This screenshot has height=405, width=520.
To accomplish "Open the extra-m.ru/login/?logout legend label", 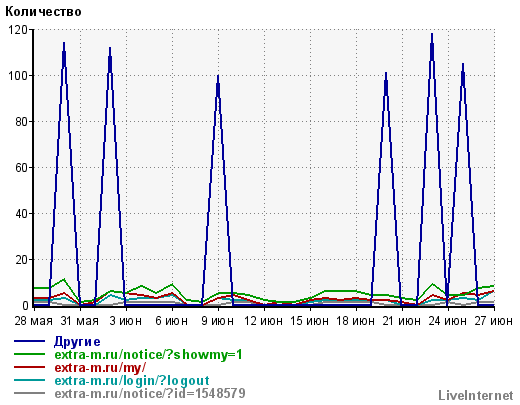I will coord(132,381).
